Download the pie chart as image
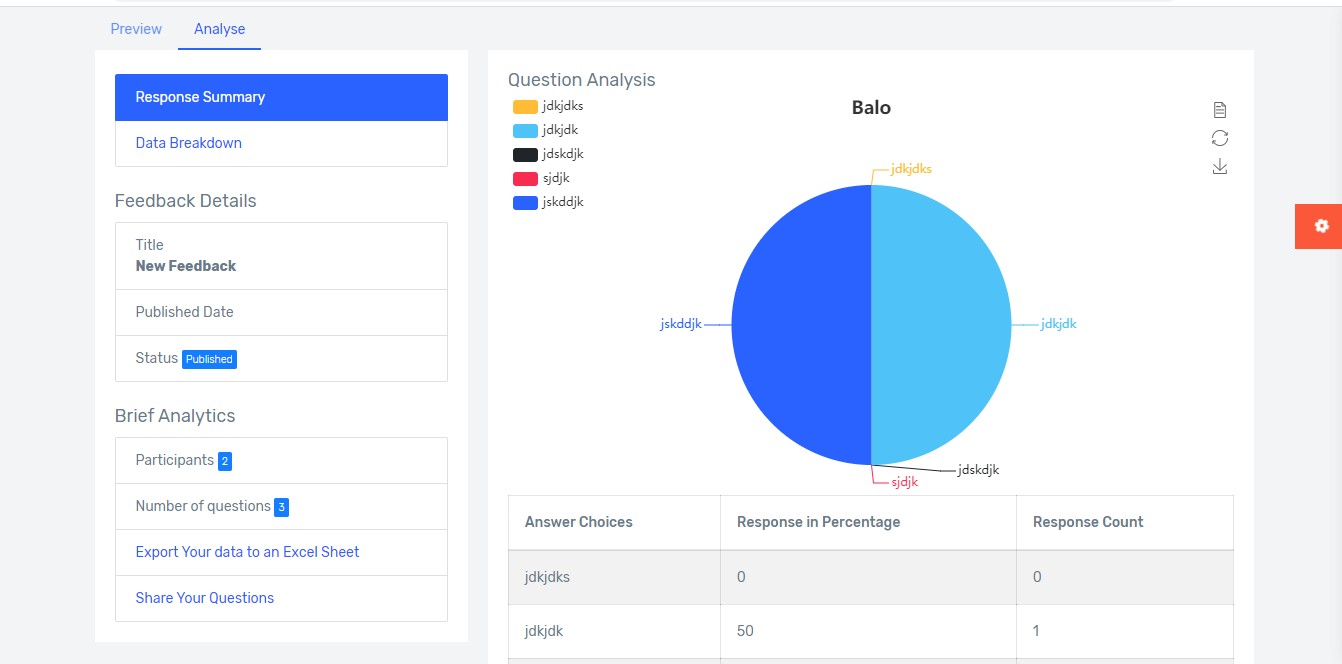The height and width of the screenshot is (664, 1342). tap(1219, 166)
